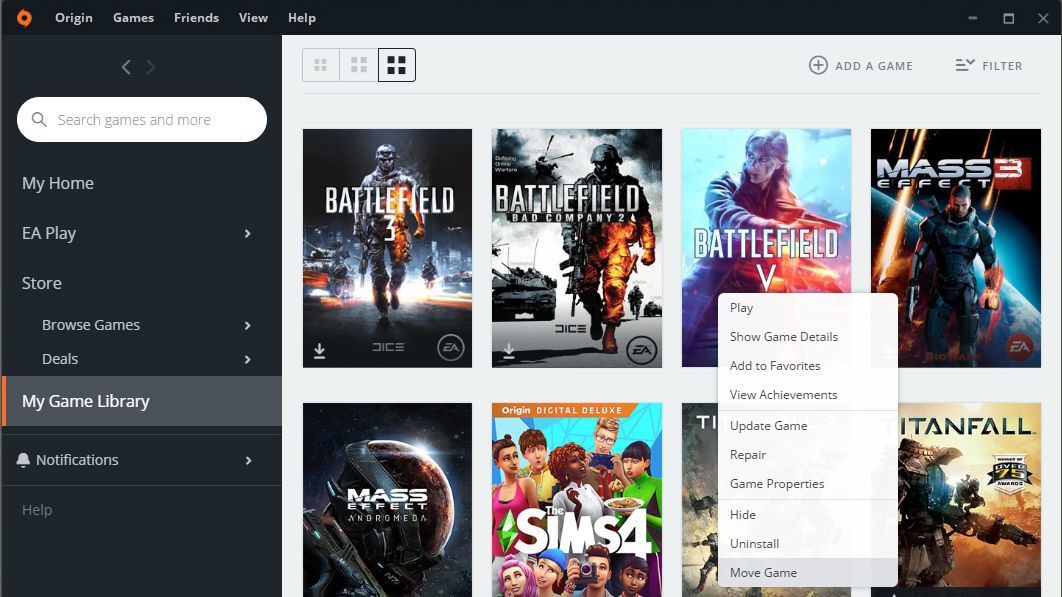Maximize the Origin window
This screenshot has height=597, width=1062.
[1008, 18]
